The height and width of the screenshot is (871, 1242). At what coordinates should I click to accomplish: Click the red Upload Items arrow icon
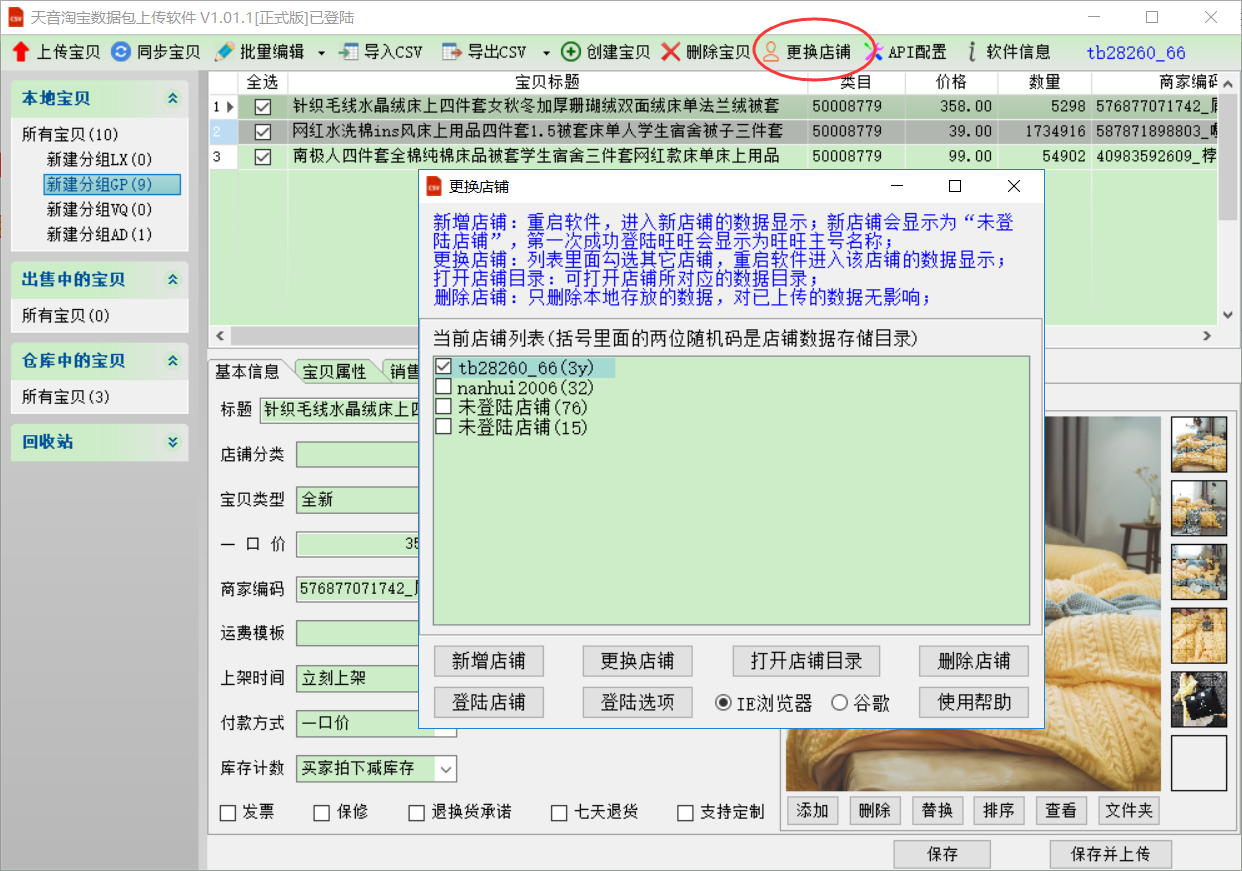coord(21,52)
